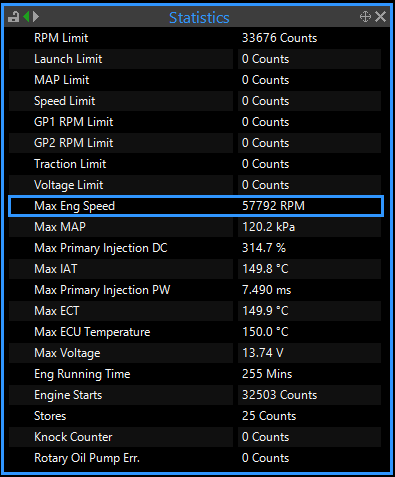The width and height of the screenshot is (395, 477).
Task: Select the Eng Running Time label
Action: tap(82, 374)
